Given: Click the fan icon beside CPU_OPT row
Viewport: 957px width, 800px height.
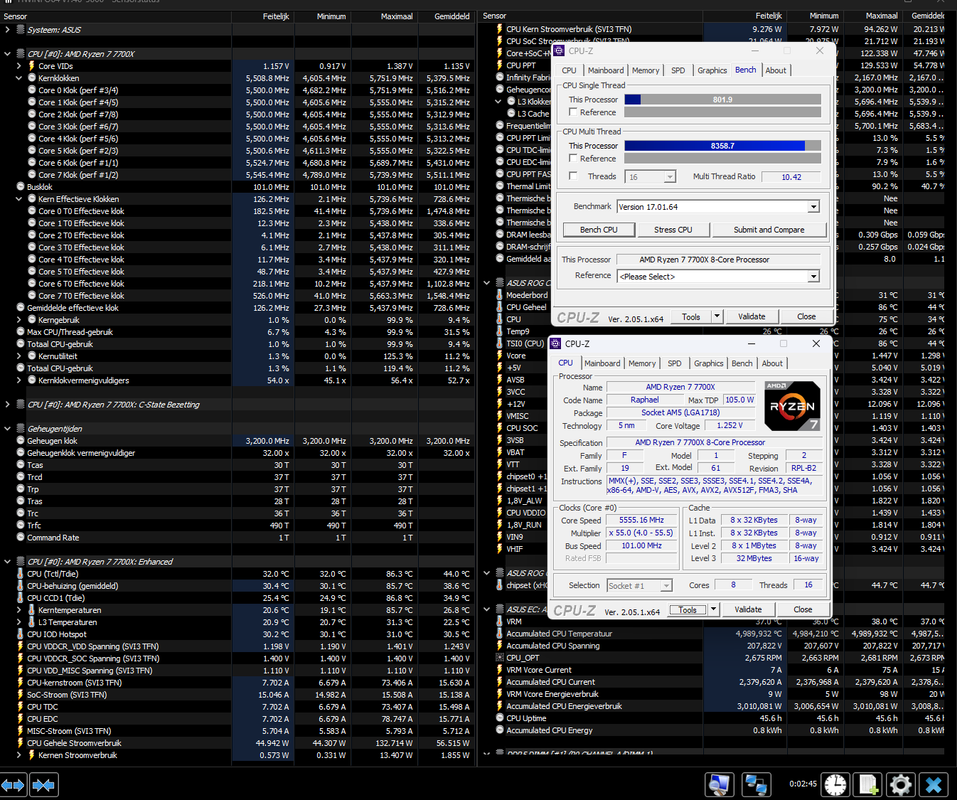Looking at the screenshot, I should pyautogui.click(x=499, y=658).
